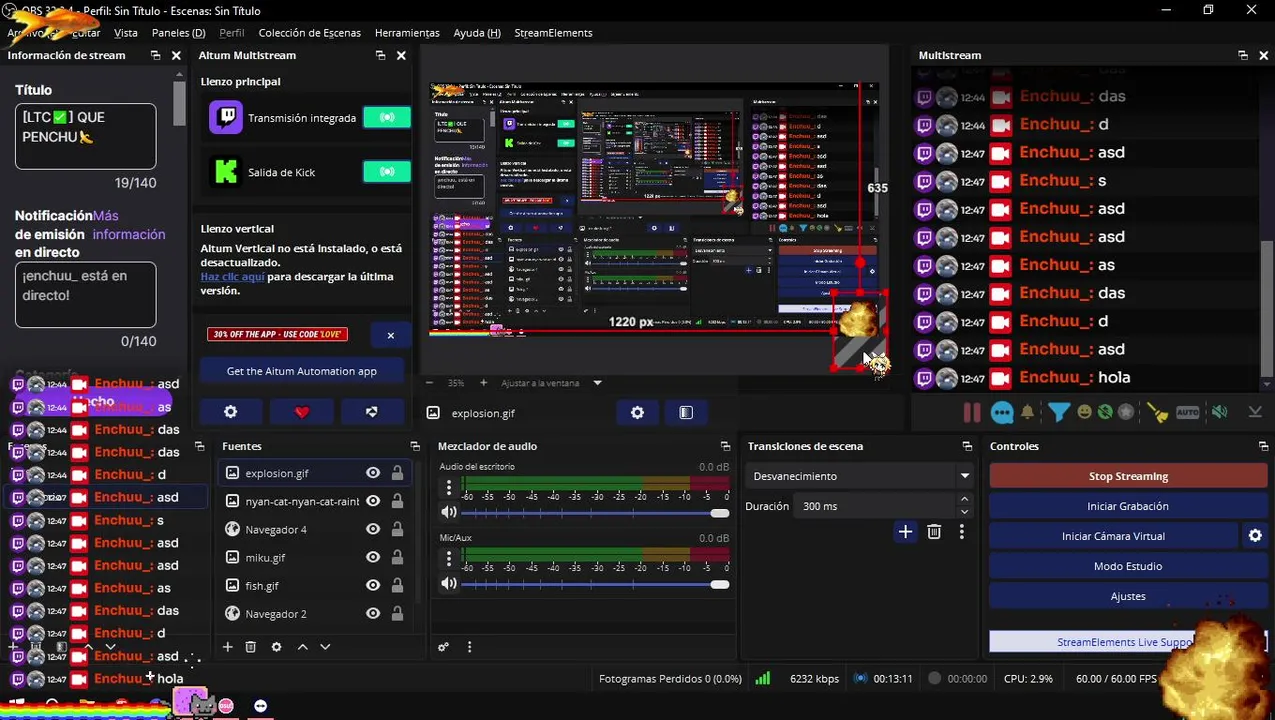Open Ajustes from Controles

click(x=1128, y=596)
